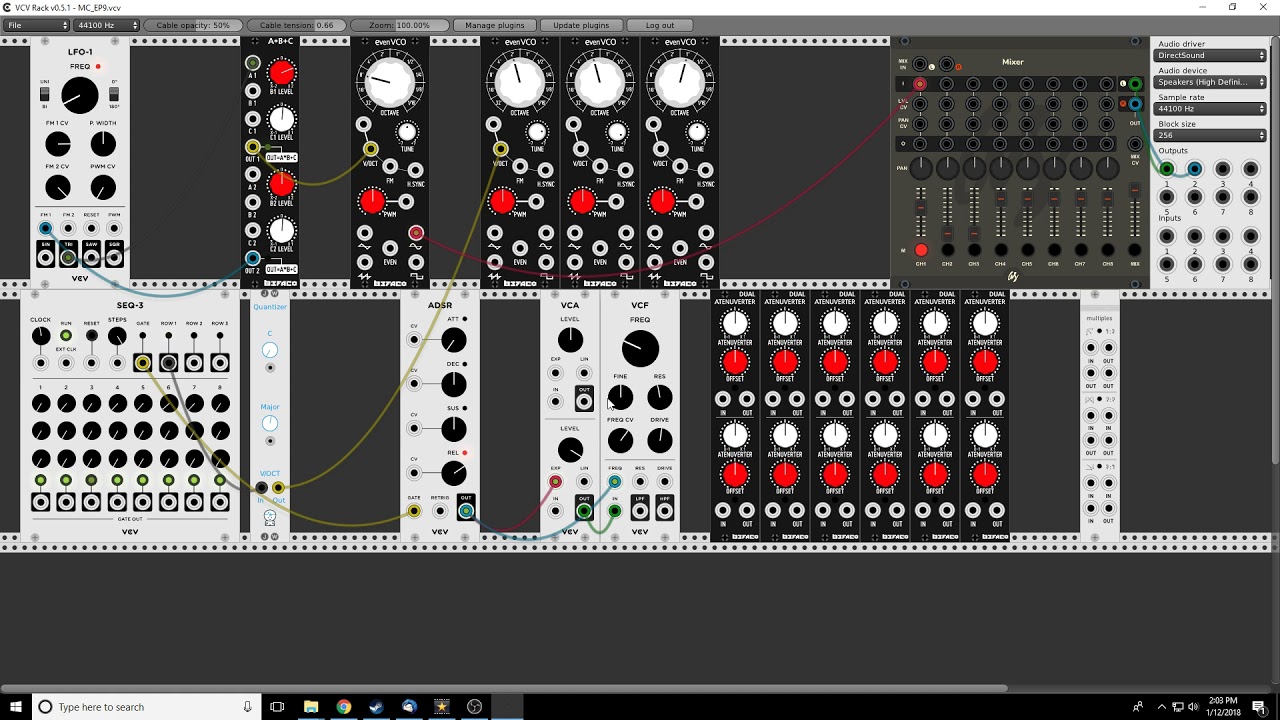The image size is (1280, 720).
Task: Click the LFO-1 SQR output jack
Action: click(114, 258)
